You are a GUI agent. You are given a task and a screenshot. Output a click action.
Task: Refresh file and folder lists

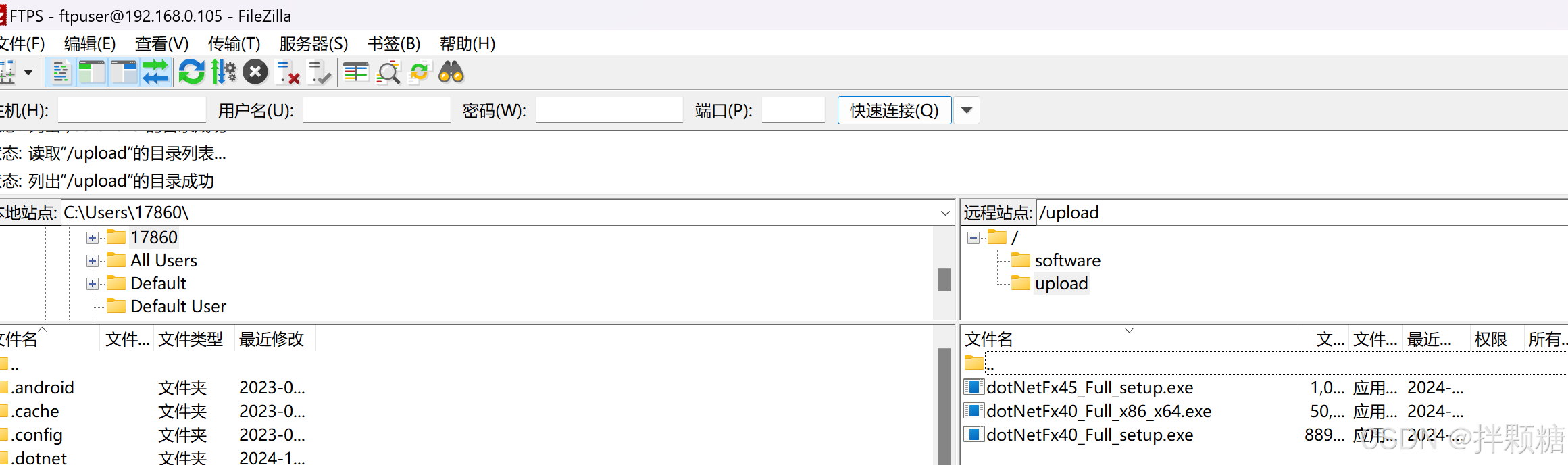191,72
